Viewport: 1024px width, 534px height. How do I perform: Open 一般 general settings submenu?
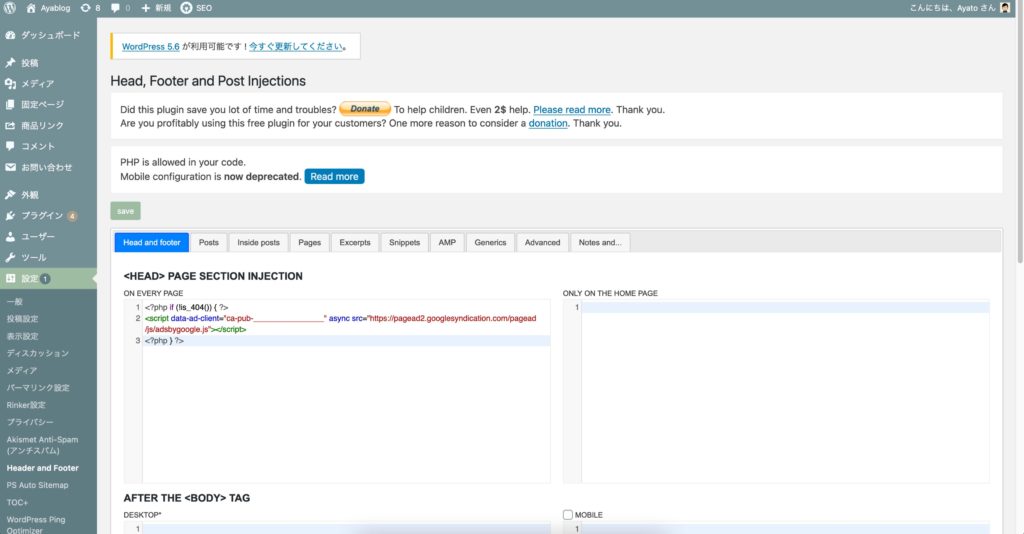pos(14,302)
